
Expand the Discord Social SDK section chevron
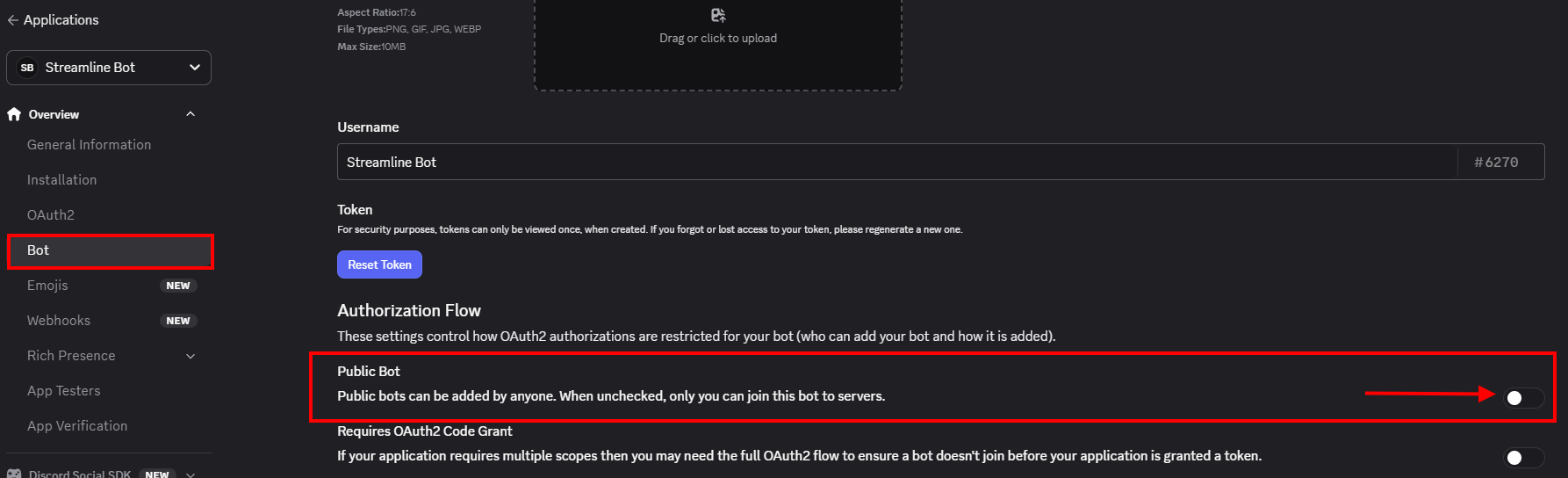click(x=191, y=474)
